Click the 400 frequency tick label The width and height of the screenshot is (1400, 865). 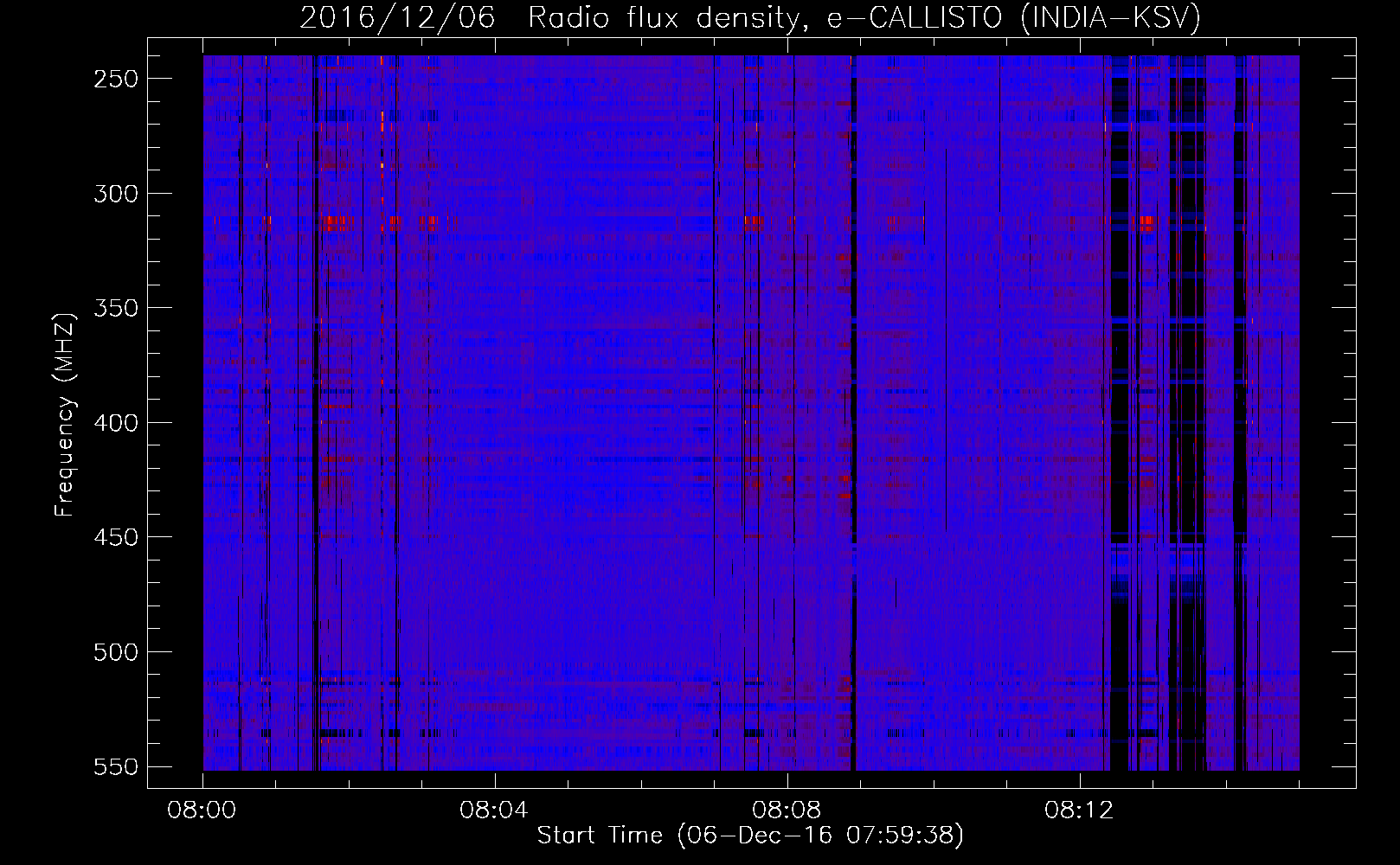point(116,422)
